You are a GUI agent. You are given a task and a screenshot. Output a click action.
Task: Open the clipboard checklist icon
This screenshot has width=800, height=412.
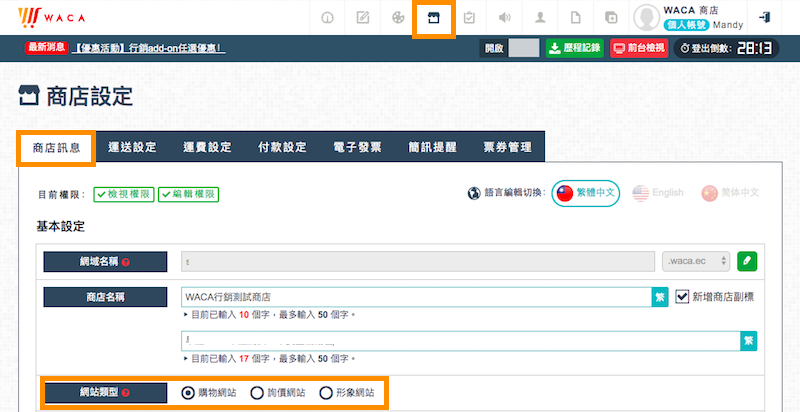pyautogui.click(x=469, y=18)
